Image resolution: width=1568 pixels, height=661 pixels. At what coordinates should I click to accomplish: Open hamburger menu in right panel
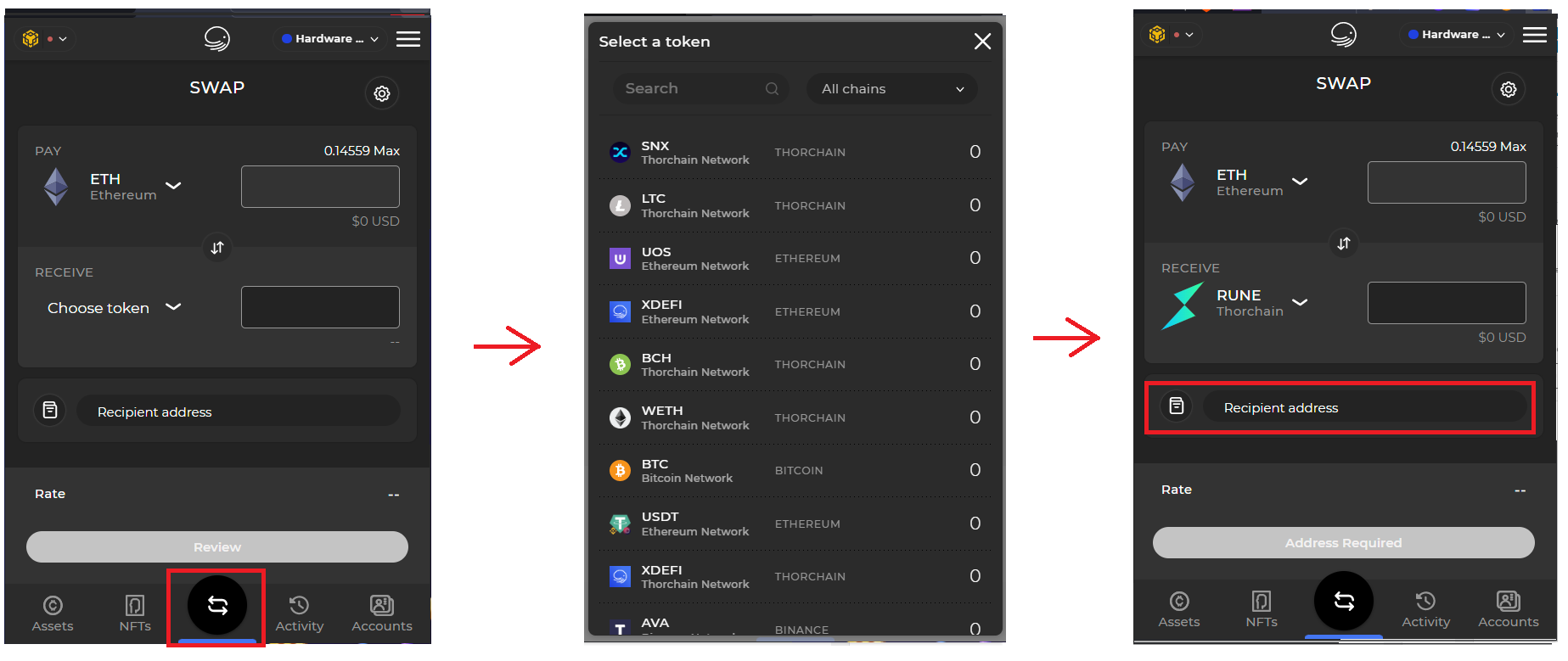click(1535, 34)
